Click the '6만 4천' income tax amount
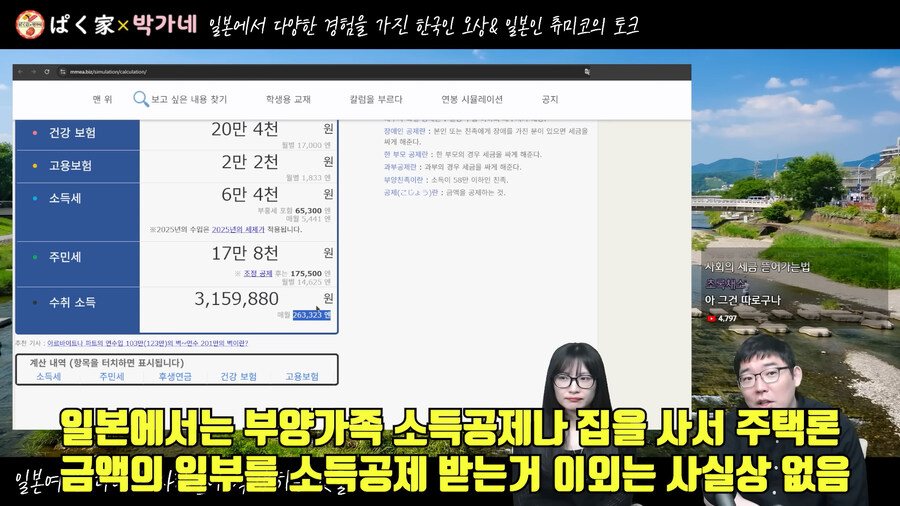The image size is (900, 506). pyautogui.click(x=250, y=195)
